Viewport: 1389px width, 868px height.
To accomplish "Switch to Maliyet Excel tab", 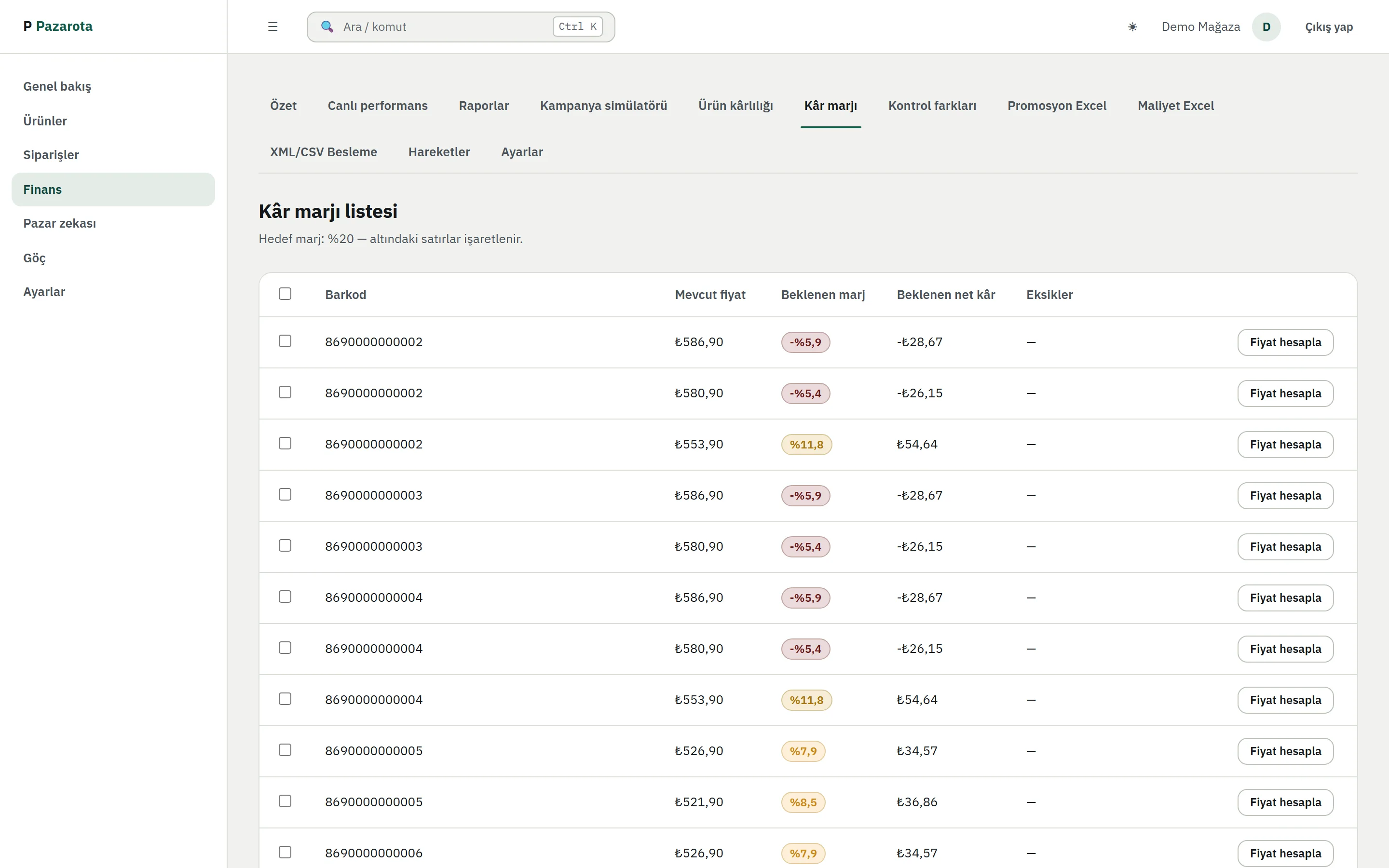I will point(1175,106).
